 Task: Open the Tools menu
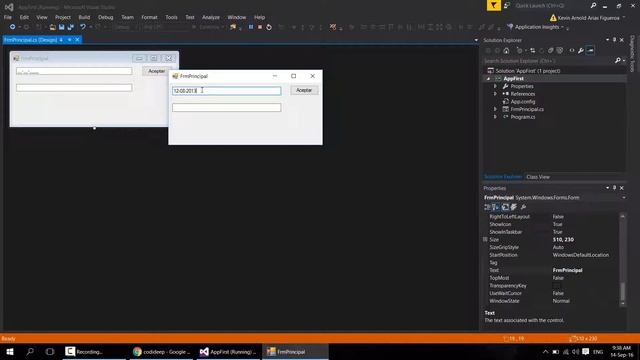tap(171, 17)
